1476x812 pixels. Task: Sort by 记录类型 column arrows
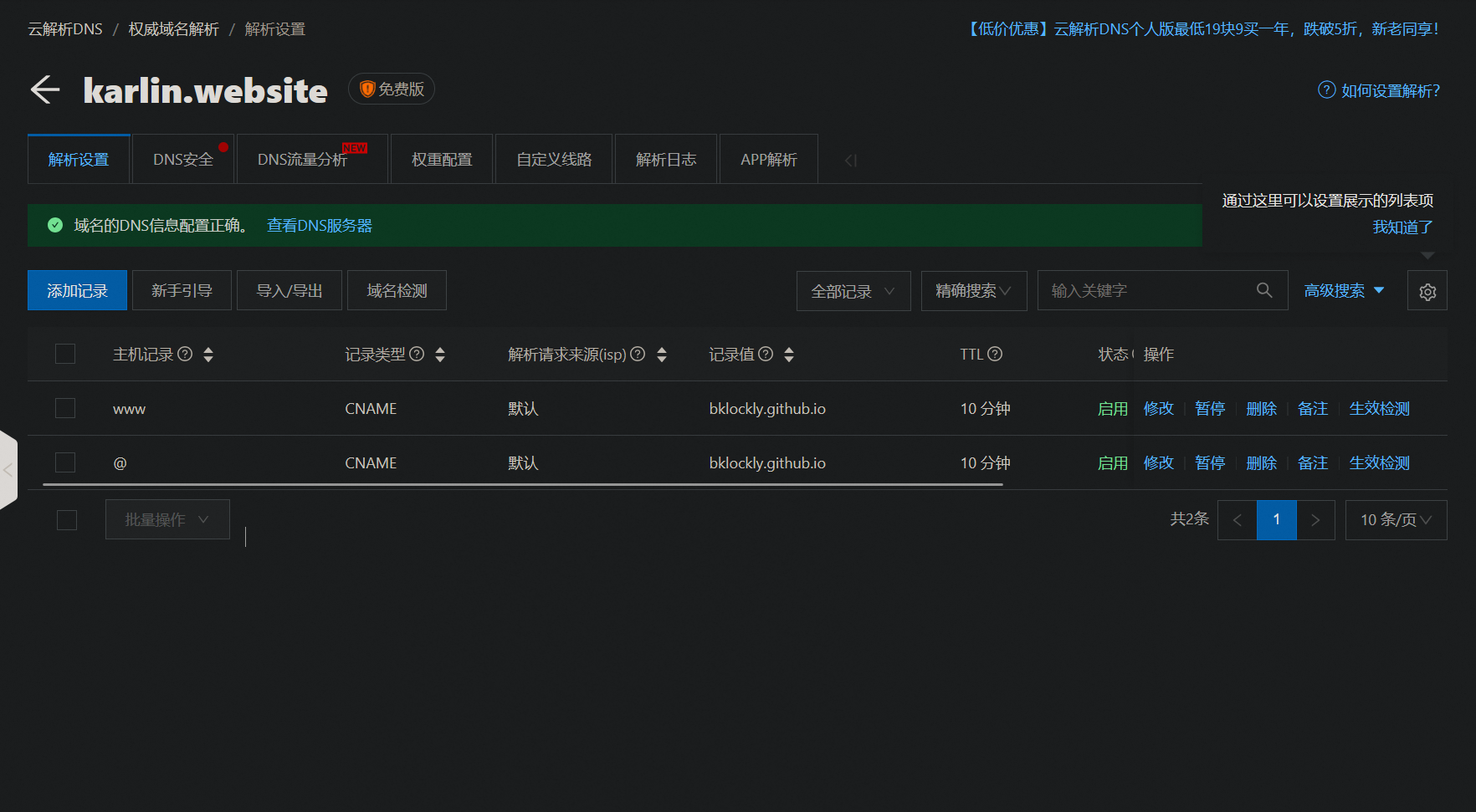pyautogui.click(x=440, y=355)
